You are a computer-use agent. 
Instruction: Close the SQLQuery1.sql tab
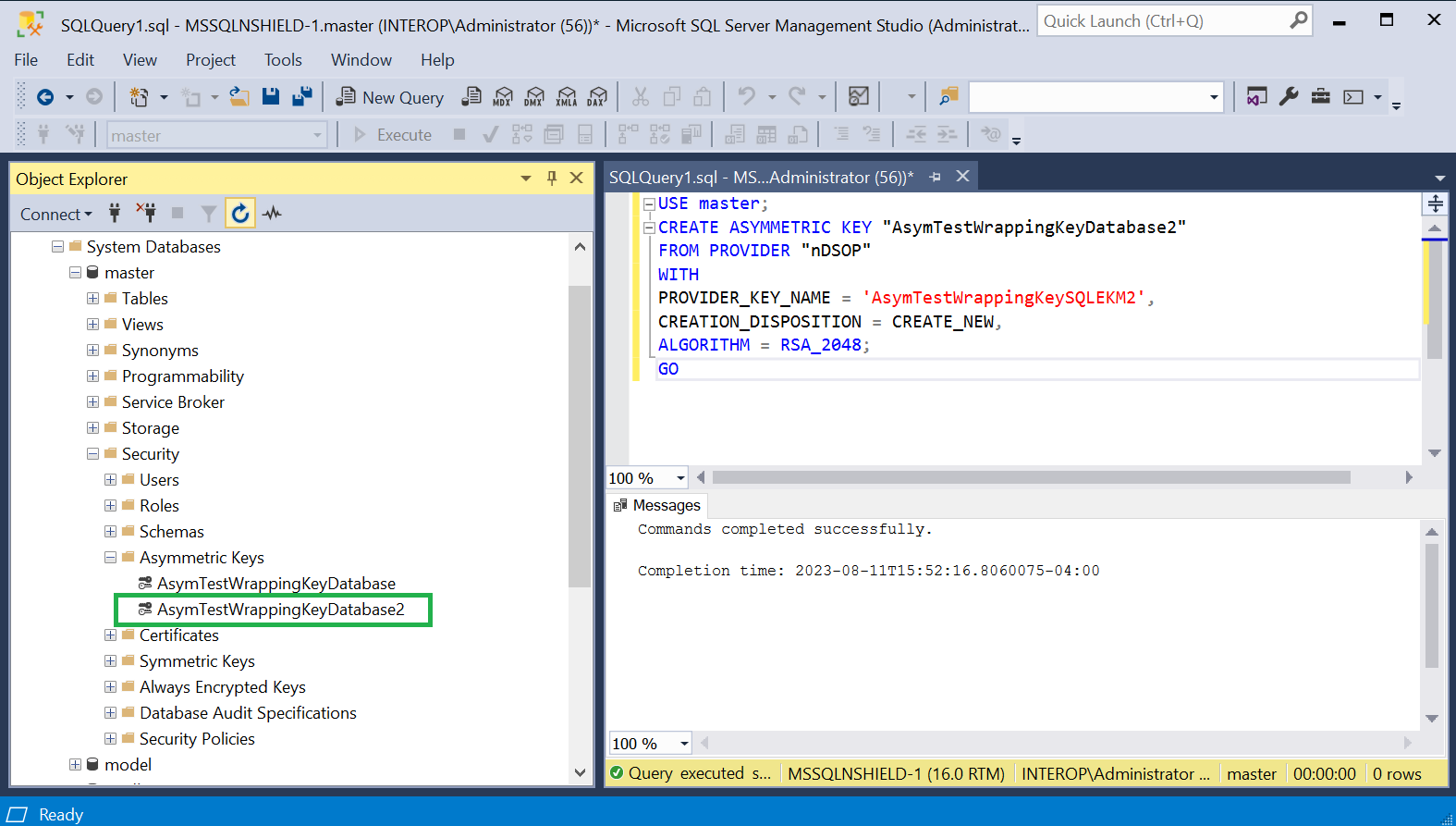pos(962,176)
